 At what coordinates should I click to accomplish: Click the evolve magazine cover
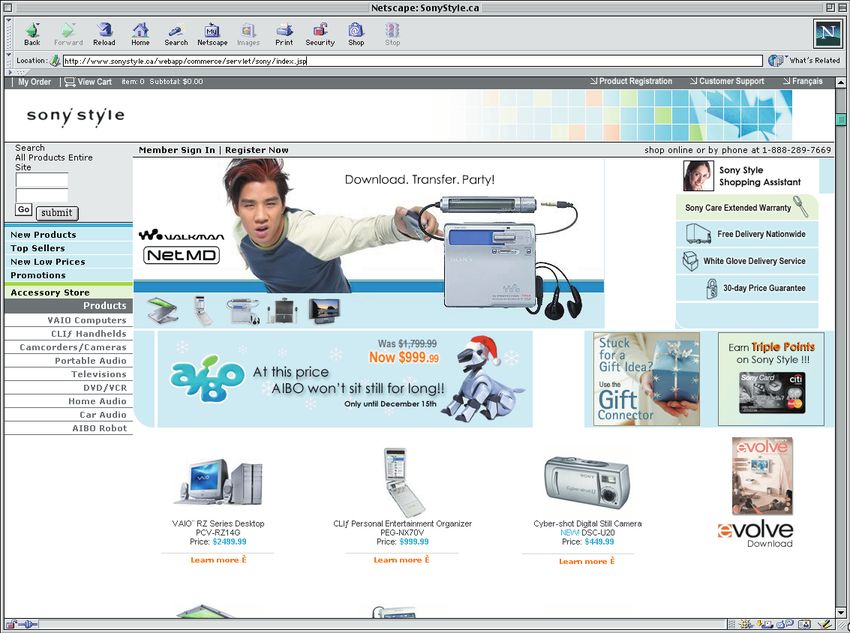[762, 476]
